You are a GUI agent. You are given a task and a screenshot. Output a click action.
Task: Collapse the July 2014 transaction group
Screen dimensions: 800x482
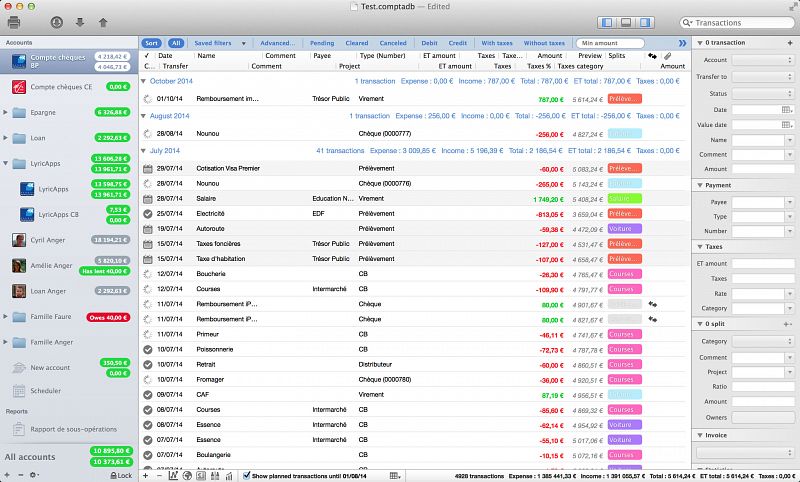[143, 150]
